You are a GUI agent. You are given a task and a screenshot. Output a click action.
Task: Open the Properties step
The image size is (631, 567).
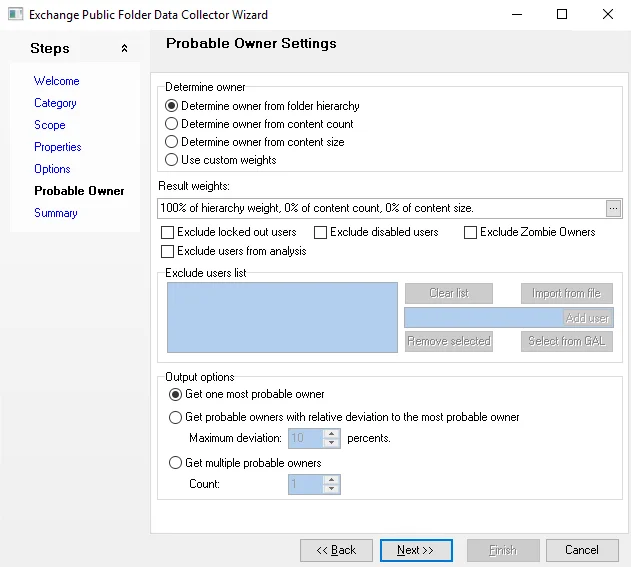58,147
